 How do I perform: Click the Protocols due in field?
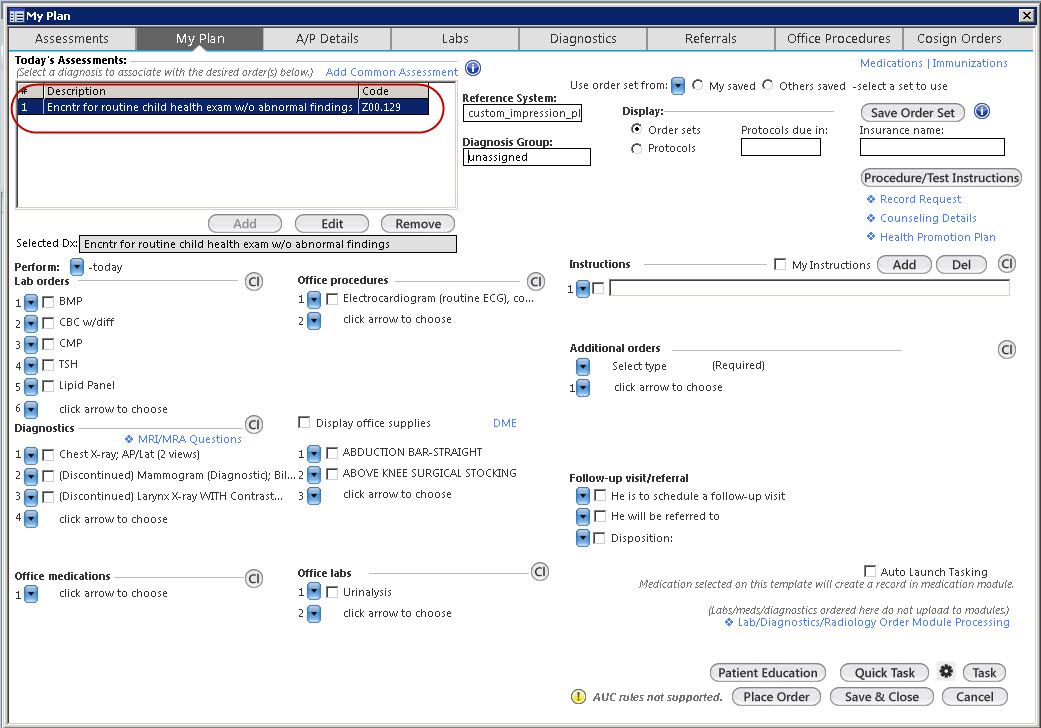click(x=781, y=147)
